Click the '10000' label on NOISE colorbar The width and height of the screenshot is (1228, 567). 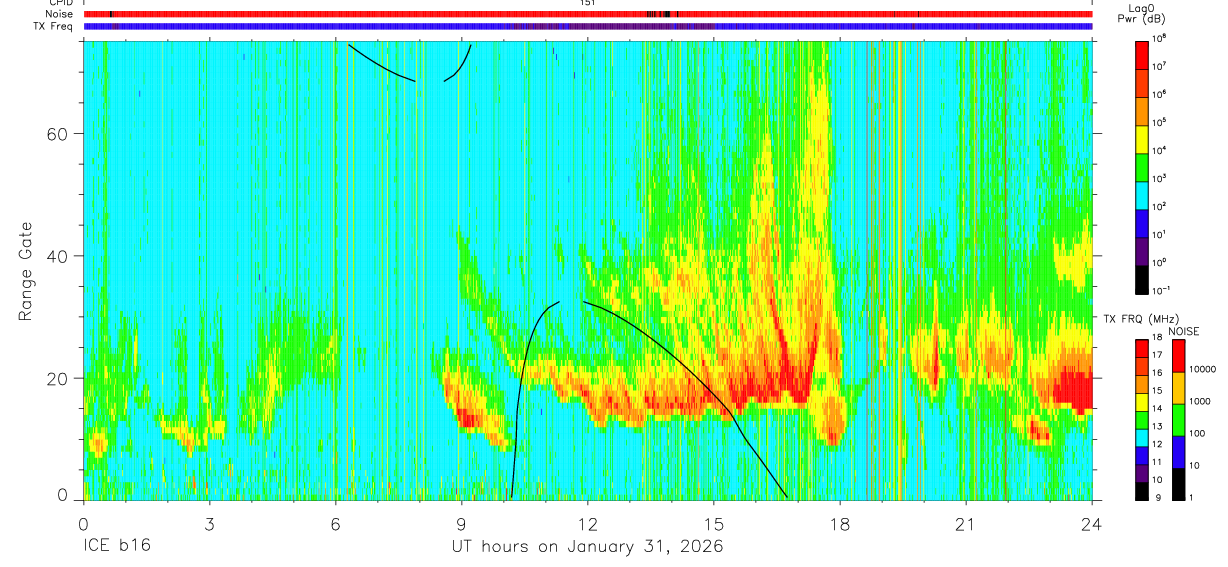tap(1202, 369)
